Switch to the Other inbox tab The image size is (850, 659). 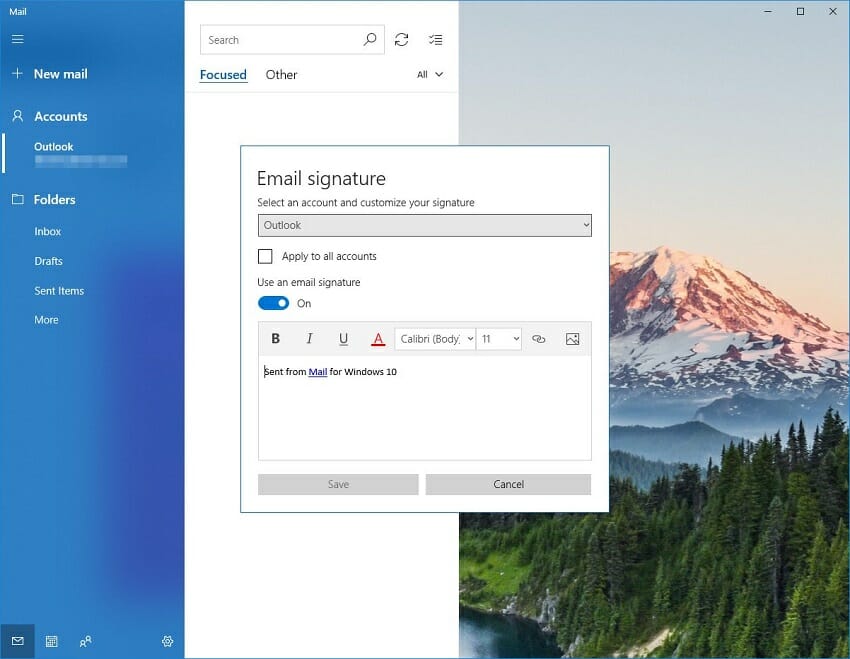click(281, 75)
